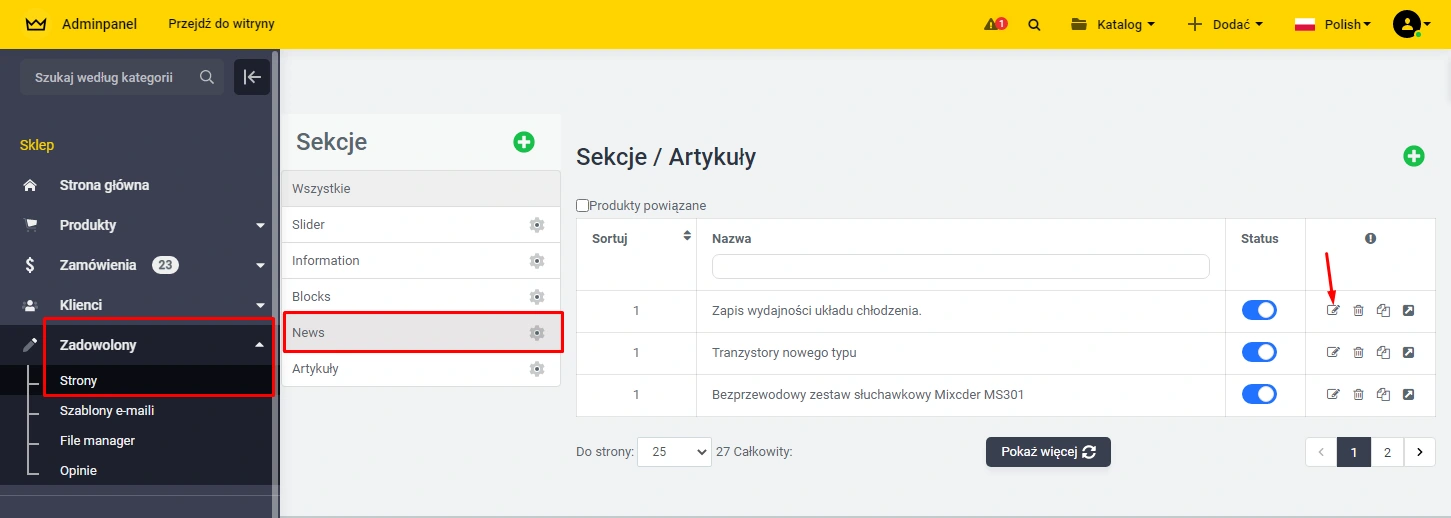Open Mixcder MS301 article external link icon

(x=1408, y=395)
